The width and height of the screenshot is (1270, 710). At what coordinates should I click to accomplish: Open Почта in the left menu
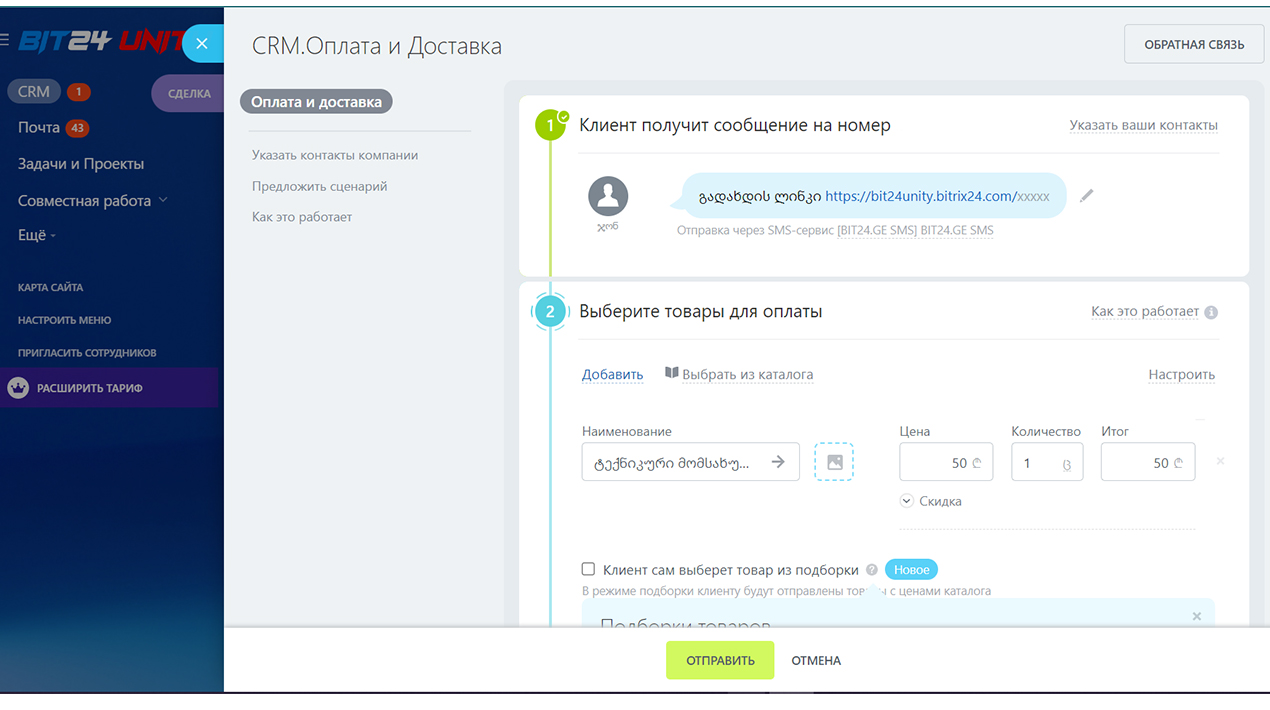[x=39, y=128]
